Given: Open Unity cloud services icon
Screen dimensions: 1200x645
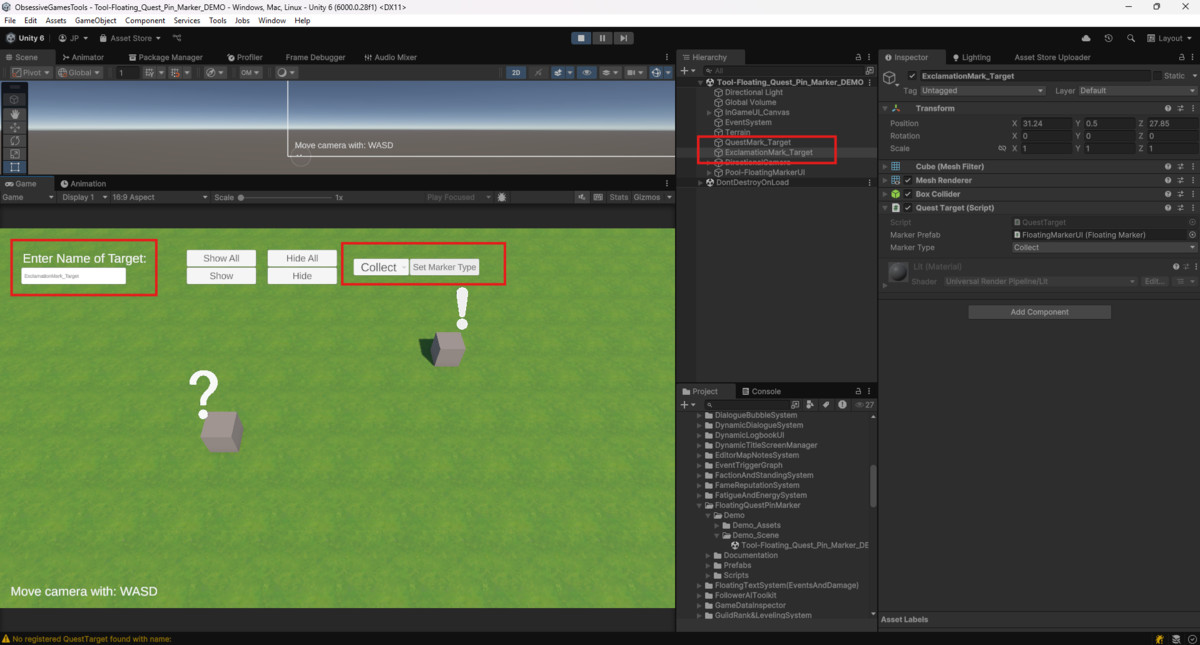Looking at the screenshot, I should (1086, 38).
